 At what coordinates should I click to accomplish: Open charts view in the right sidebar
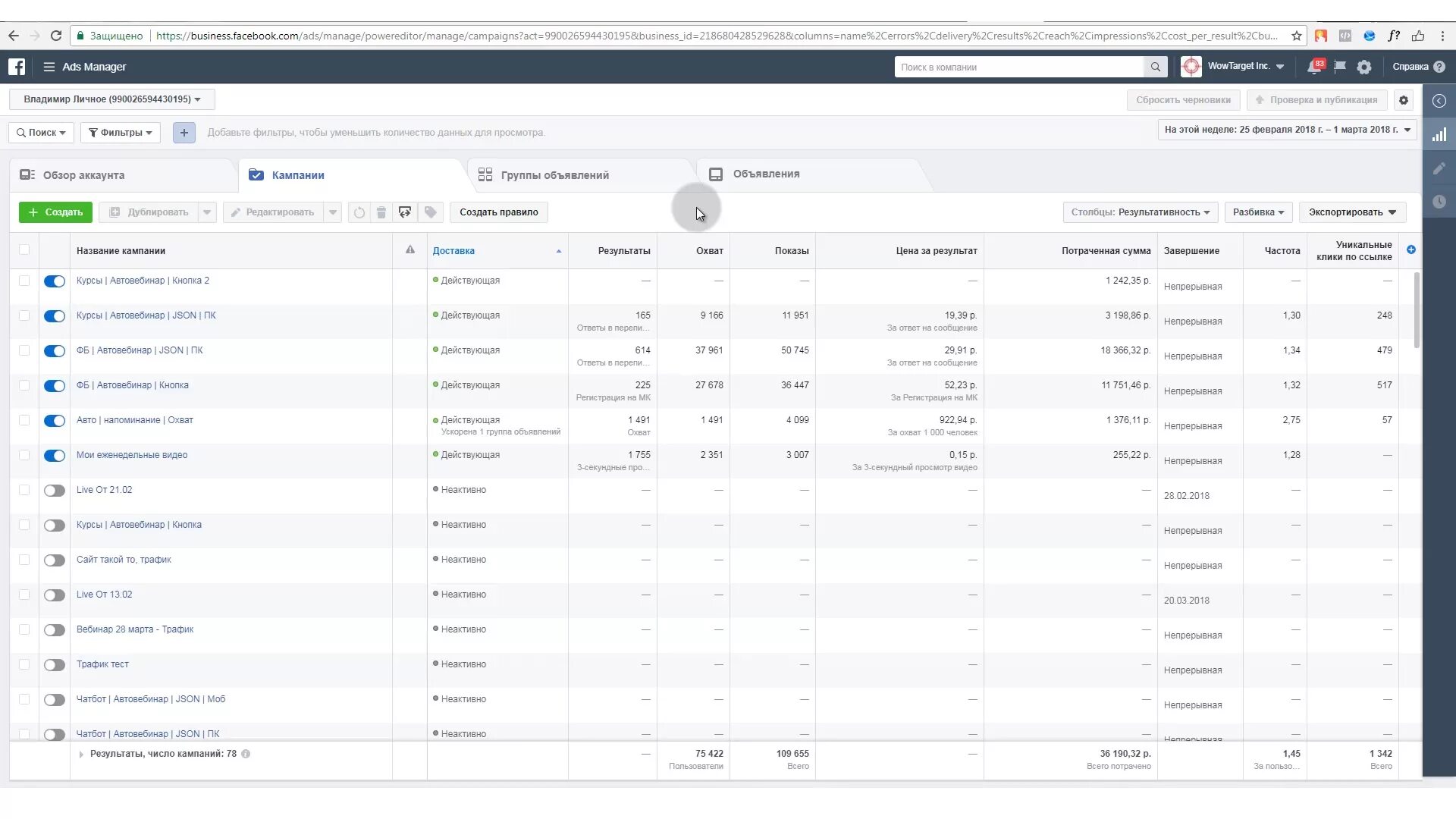coord(1439,135)
